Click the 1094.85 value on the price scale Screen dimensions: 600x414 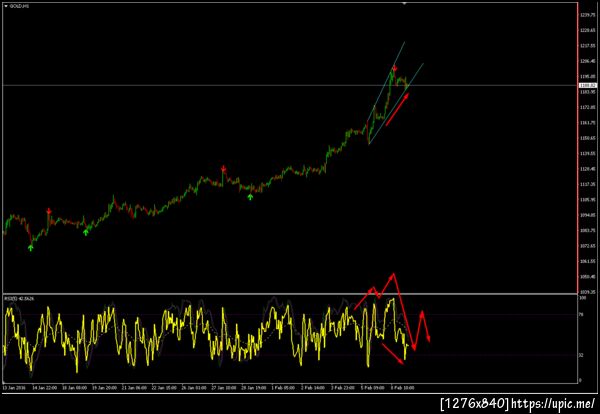[587, 215]
